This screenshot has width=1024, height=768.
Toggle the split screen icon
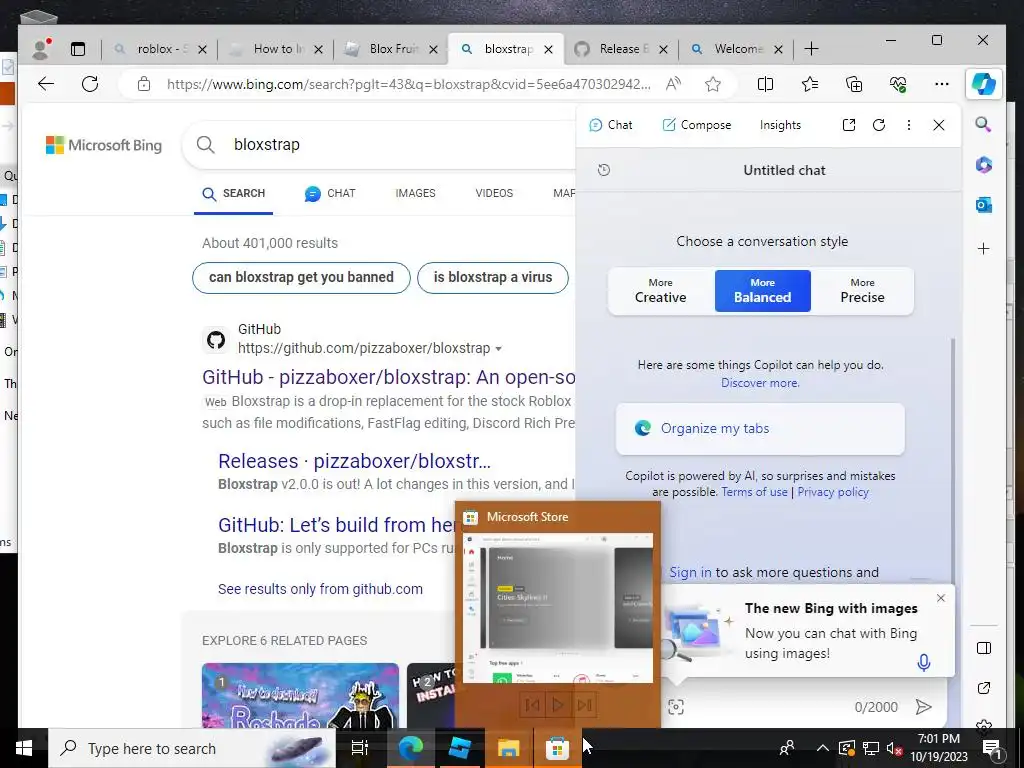(765, 84)
